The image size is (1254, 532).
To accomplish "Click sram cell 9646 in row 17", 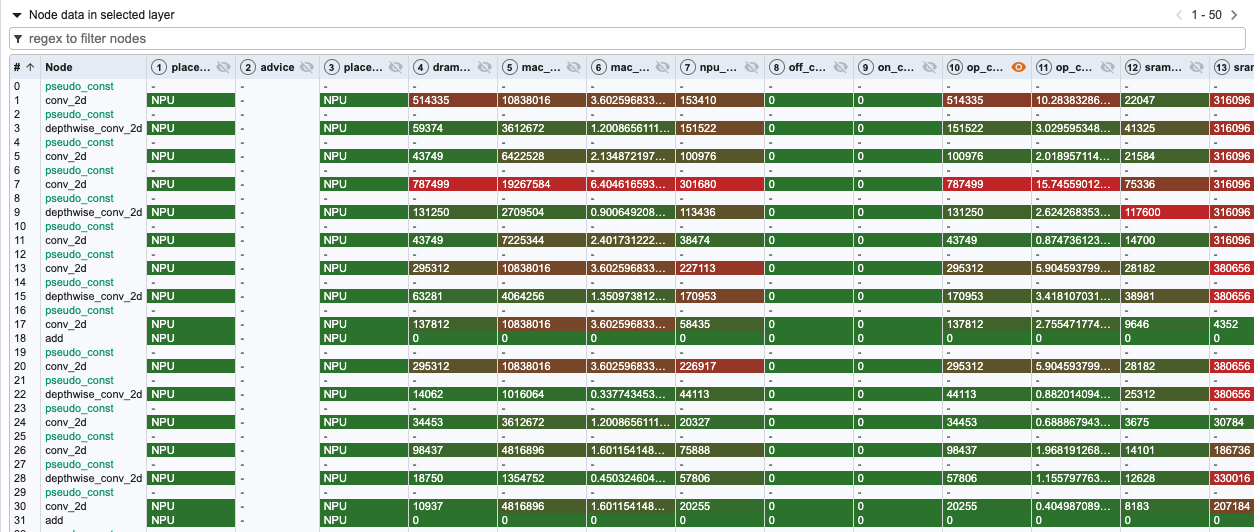I will coord(1166,324).
